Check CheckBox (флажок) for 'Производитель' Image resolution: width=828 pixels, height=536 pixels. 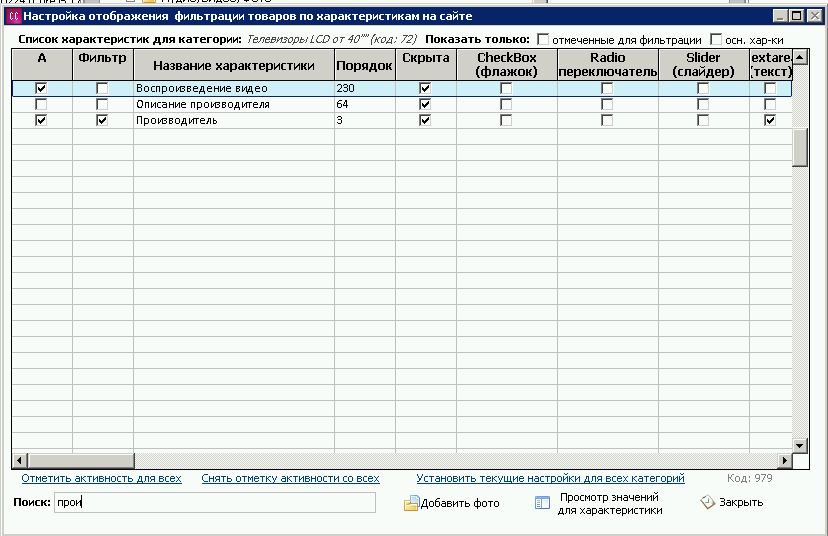(506, 120)
